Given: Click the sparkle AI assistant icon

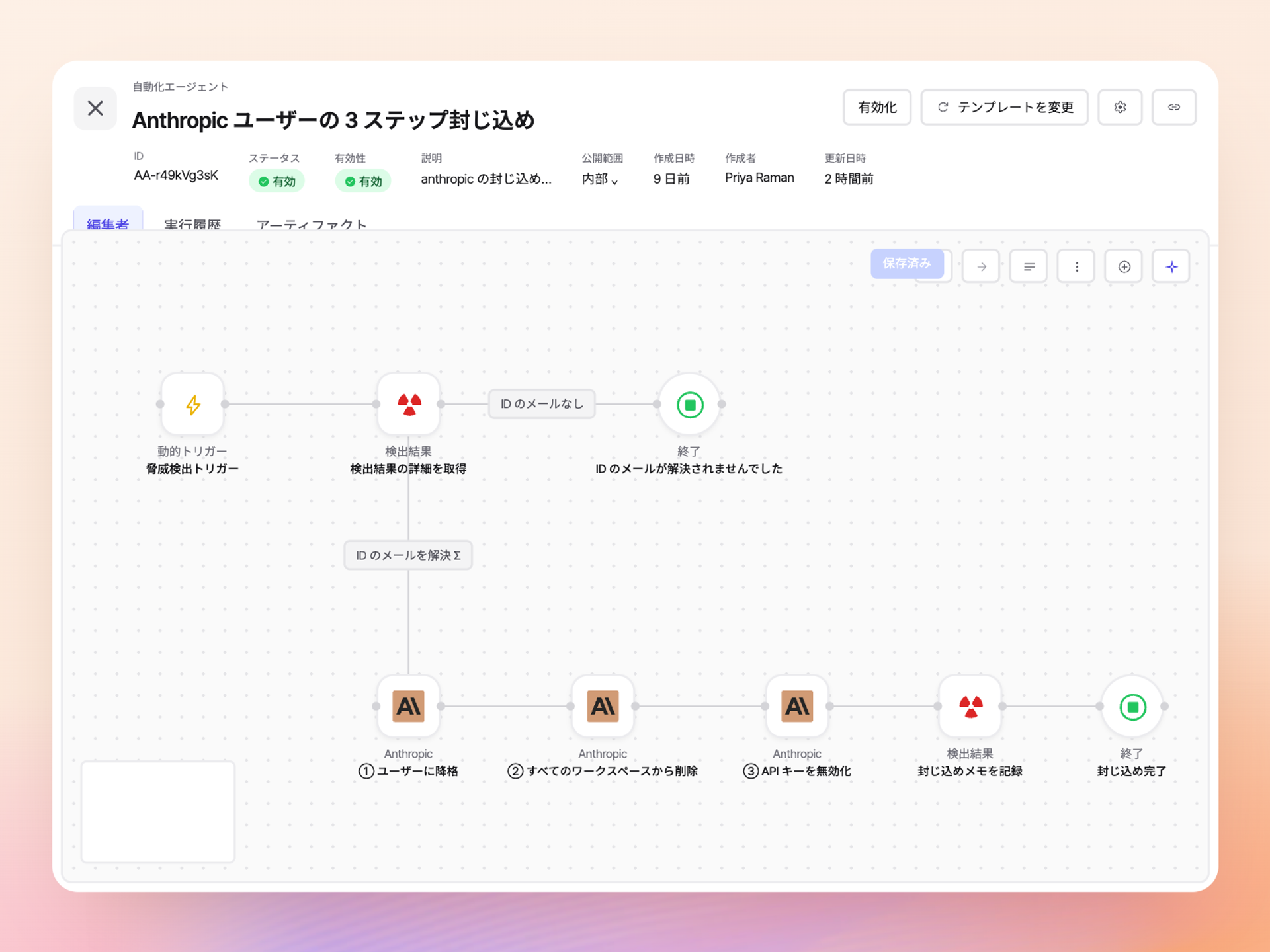Looking at the screenshot, I should click(1171, 266).
